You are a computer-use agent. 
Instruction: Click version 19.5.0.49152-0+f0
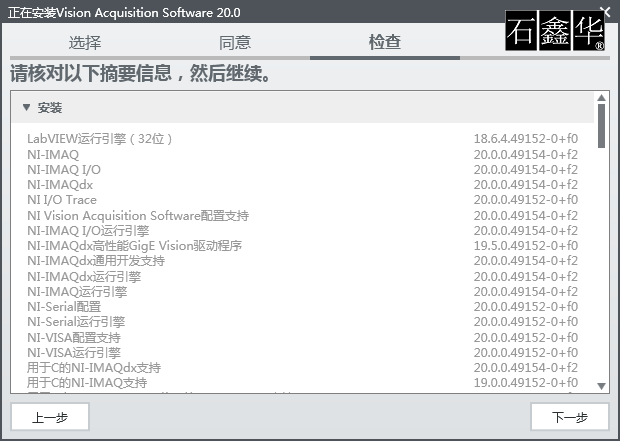(x=526, y=246)
